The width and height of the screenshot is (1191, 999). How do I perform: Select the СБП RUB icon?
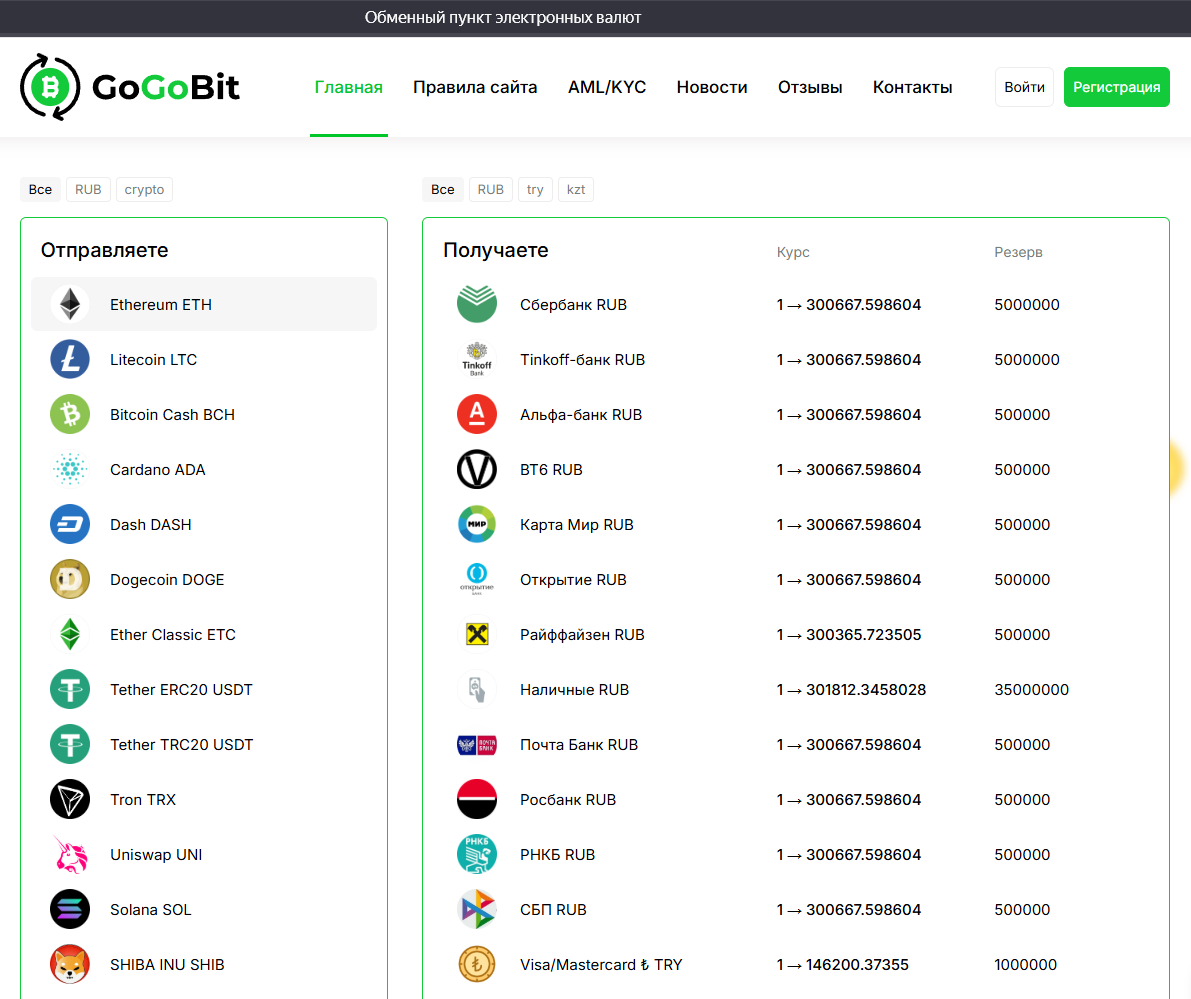(x=477, y=909)
